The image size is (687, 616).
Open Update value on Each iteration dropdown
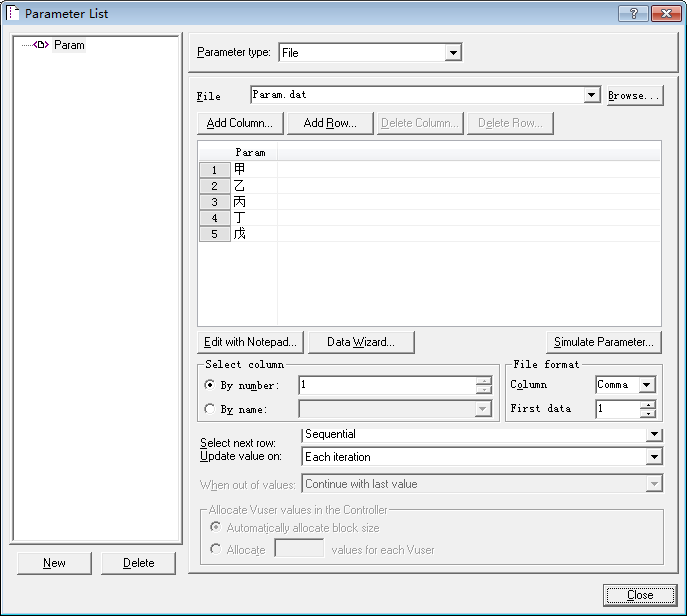tap(654, 457)
